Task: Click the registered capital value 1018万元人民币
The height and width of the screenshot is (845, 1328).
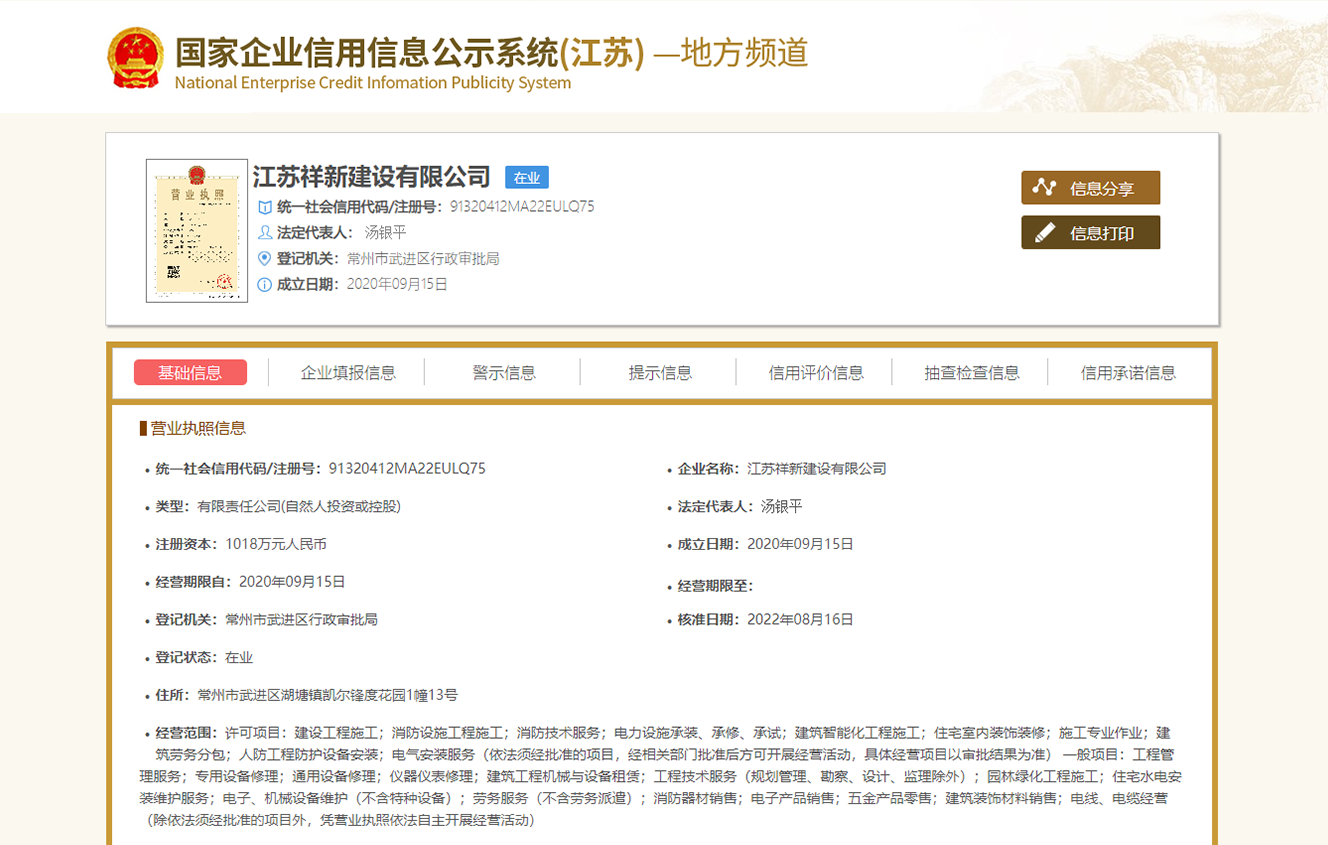Action: pyautogui.click(x=276, y=544)
